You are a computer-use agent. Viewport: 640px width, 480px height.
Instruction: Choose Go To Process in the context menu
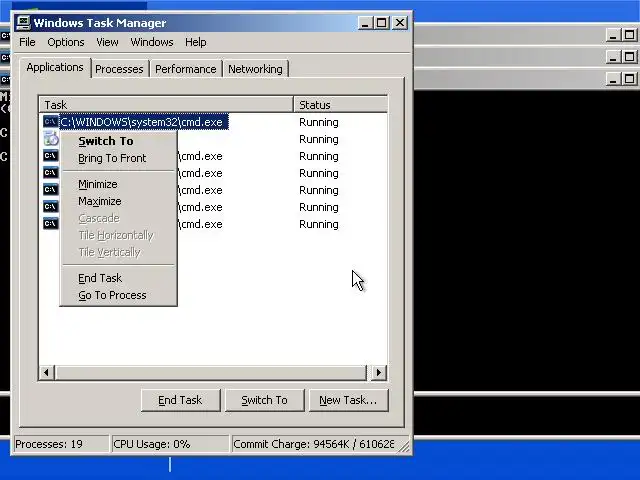(118, 296)
